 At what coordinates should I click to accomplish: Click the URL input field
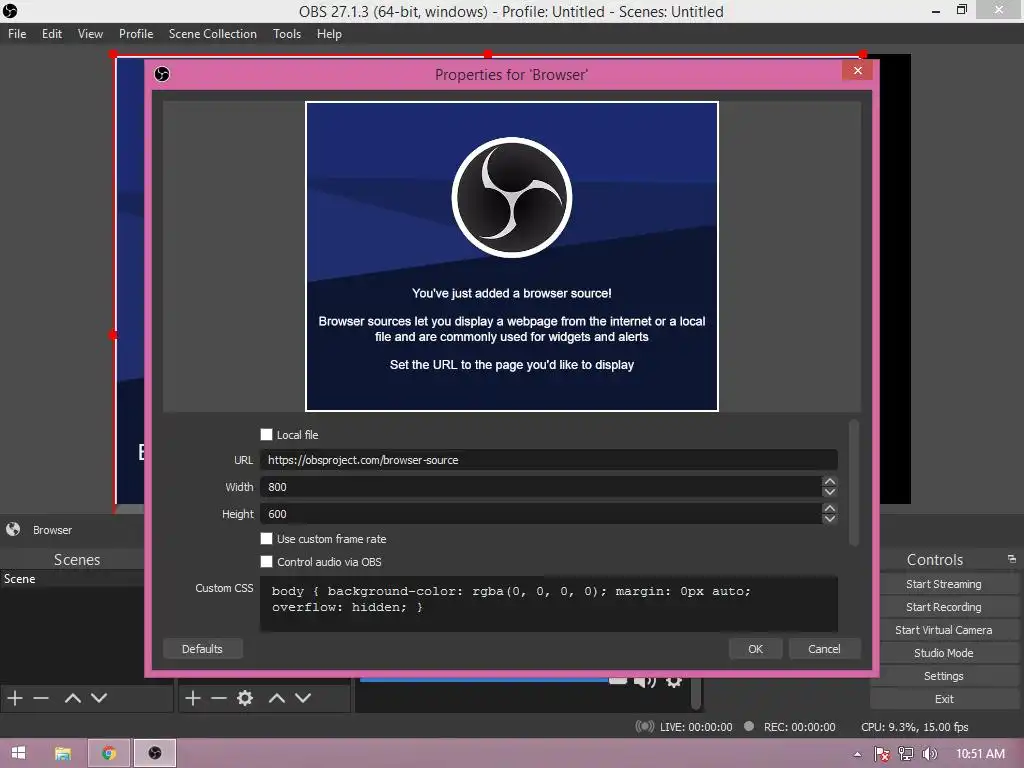(x=549, y=460)
